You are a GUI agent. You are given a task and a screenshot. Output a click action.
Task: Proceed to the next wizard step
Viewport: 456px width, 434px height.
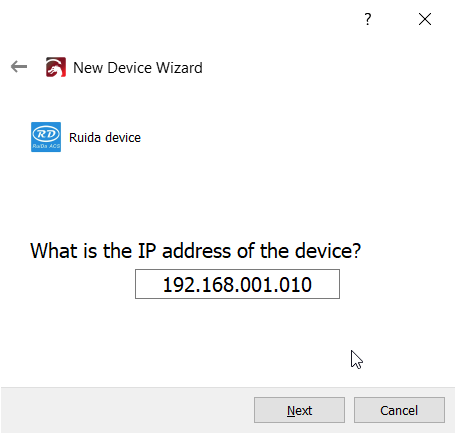pos(299,410)
